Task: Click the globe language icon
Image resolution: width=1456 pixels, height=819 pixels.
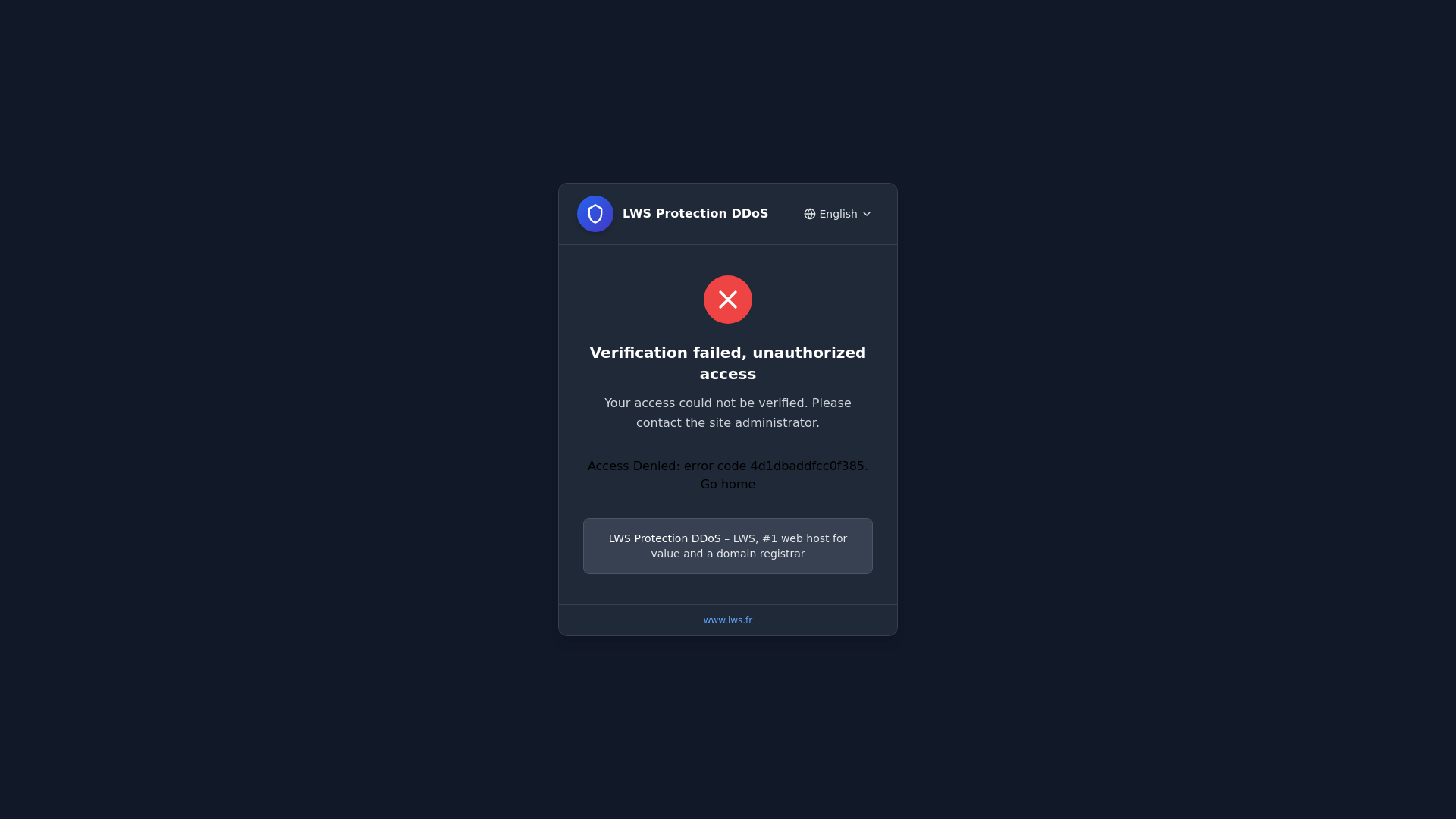Action: [810, 214]
